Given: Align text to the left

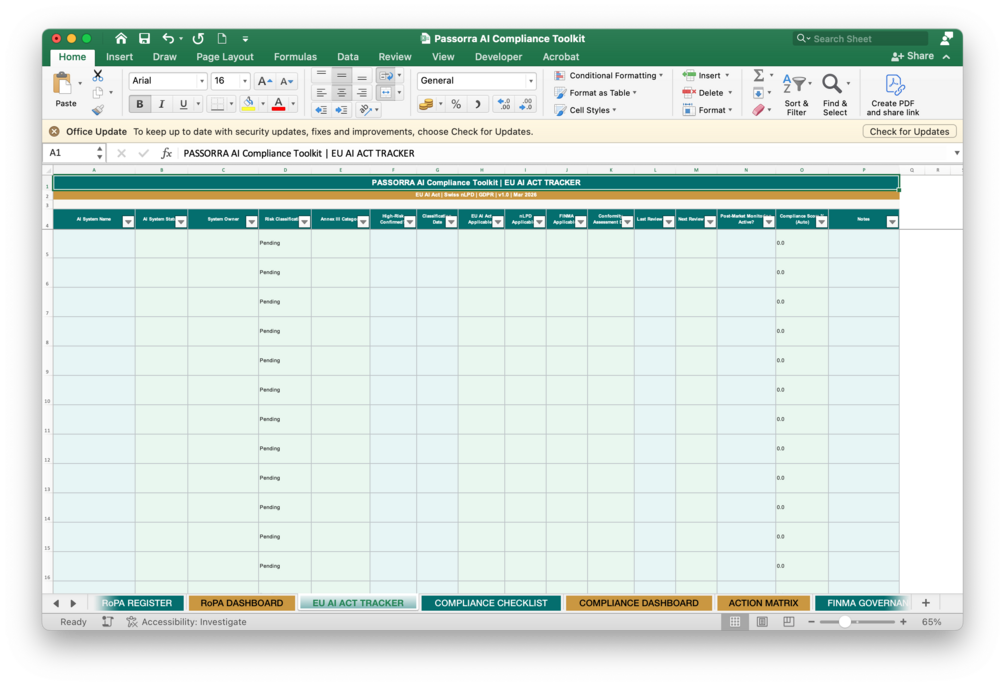Looking at the screenshot, I should pos(321,93).
